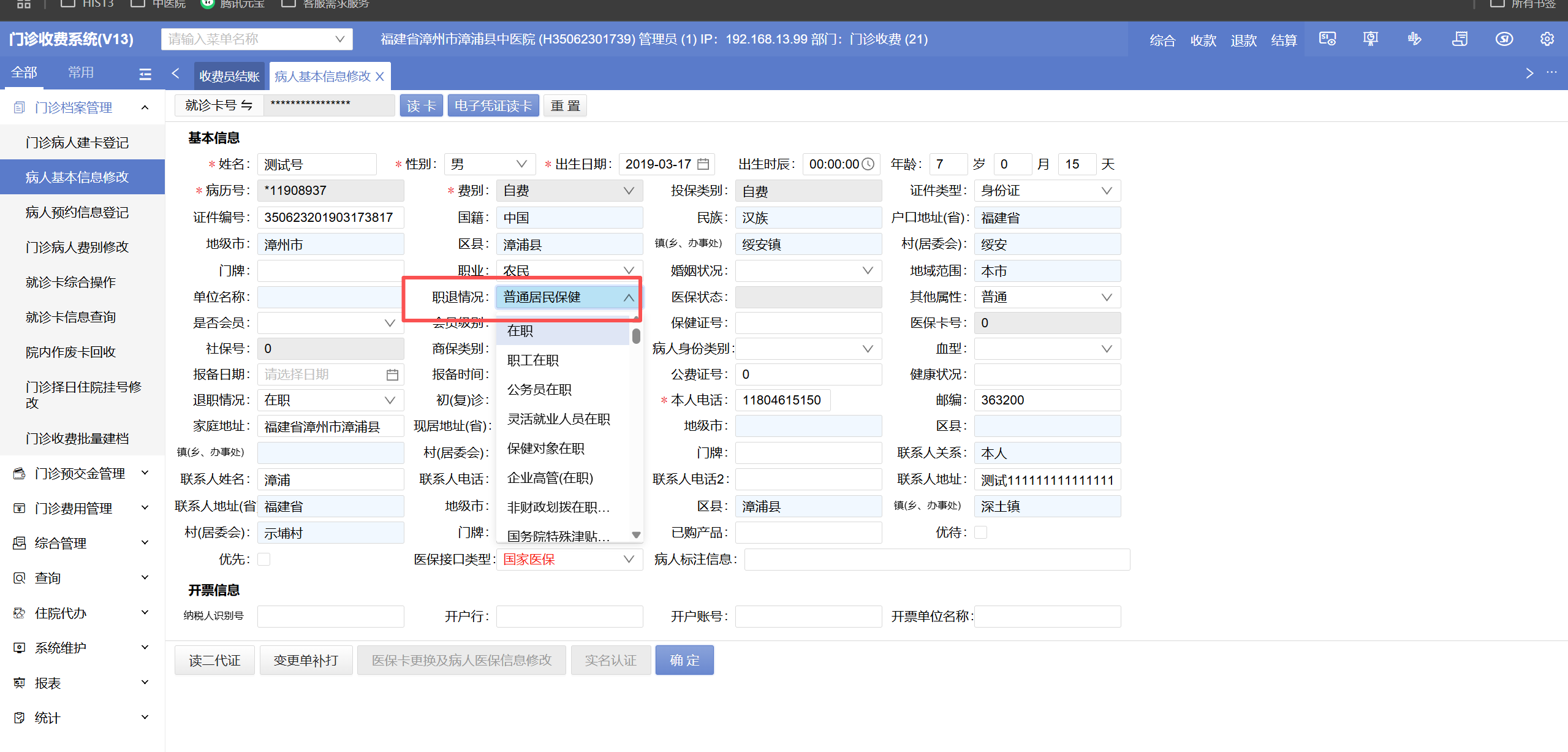This screenshot has width=1568, height=752.
Task: Toggle the 优先 checkbox
Action: (x=264, y=559)
